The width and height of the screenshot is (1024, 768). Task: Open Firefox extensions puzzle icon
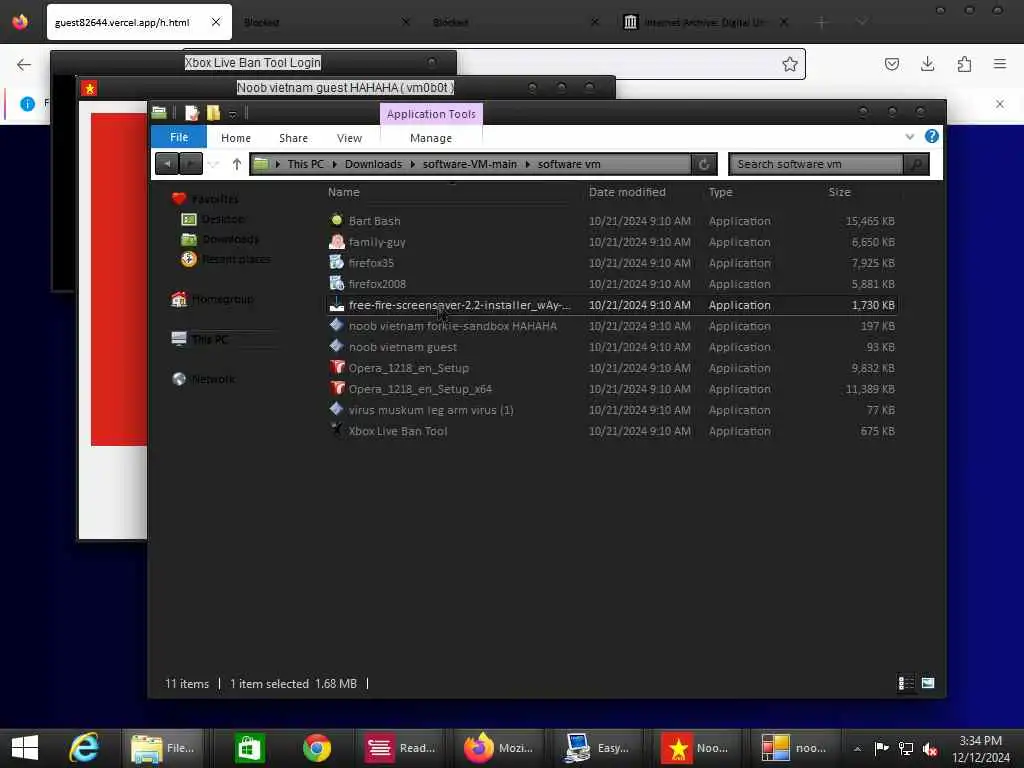tap(964, 64)
